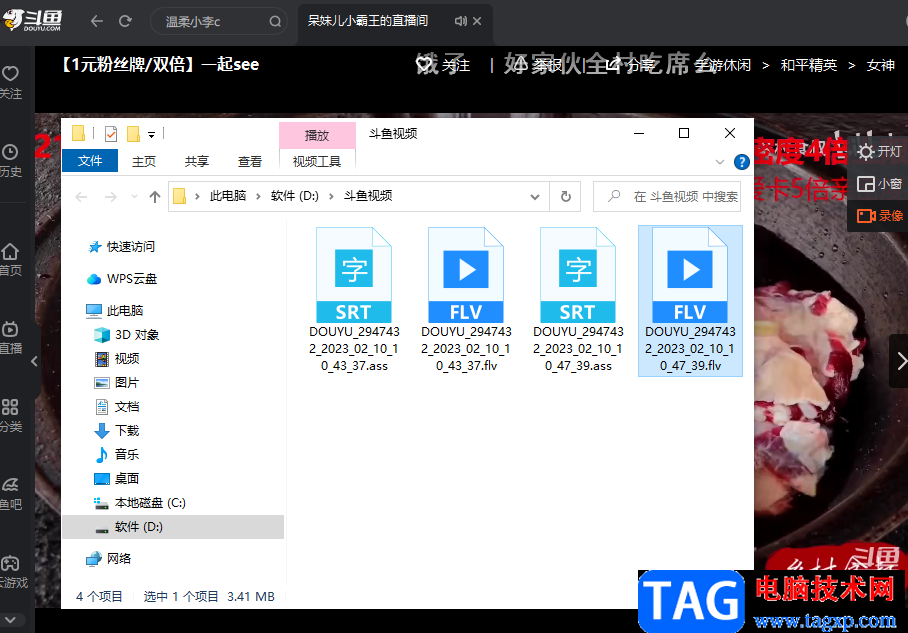
Task: Click the properties checkmark quick-access icon
Action: coord(111,134)
